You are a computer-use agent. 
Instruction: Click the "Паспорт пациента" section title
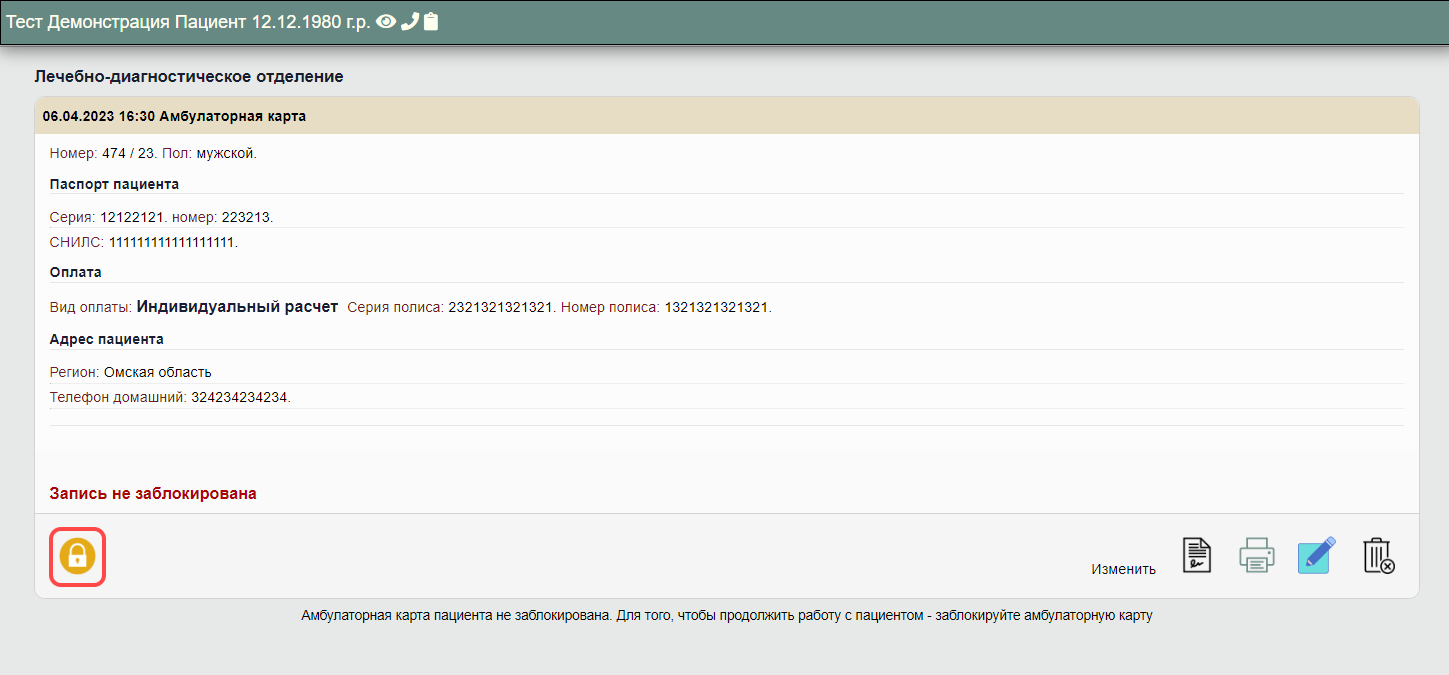point(114,184)
